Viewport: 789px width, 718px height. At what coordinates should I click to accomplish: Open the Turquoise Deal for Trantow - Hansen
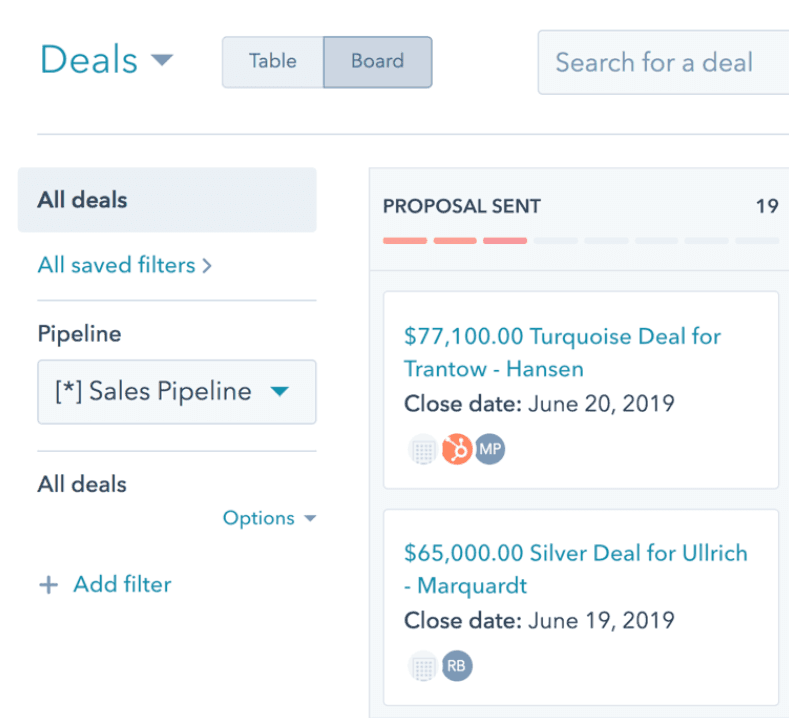pyautogui.click(x=561, y=352)
